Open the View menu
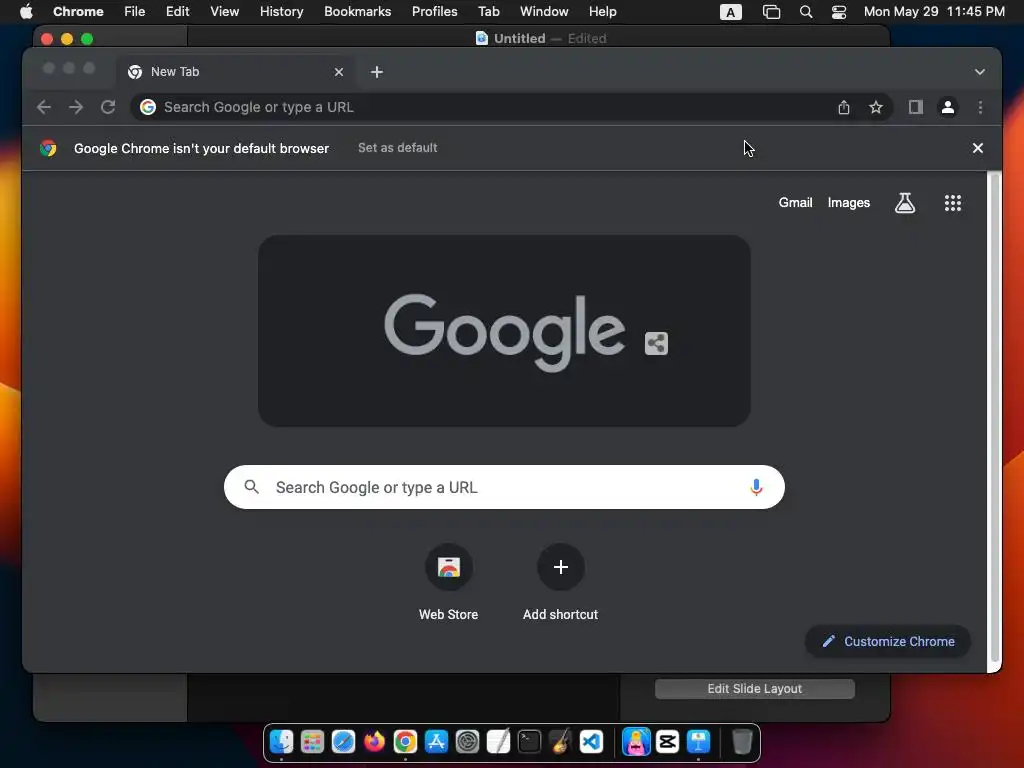 click(x=224, y=12)
